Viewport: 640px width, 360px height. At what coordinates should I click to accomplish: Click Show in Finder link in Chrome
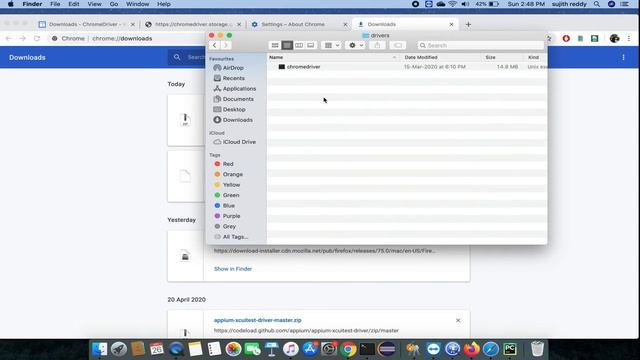pyautogui.click(x=233, y=269)
